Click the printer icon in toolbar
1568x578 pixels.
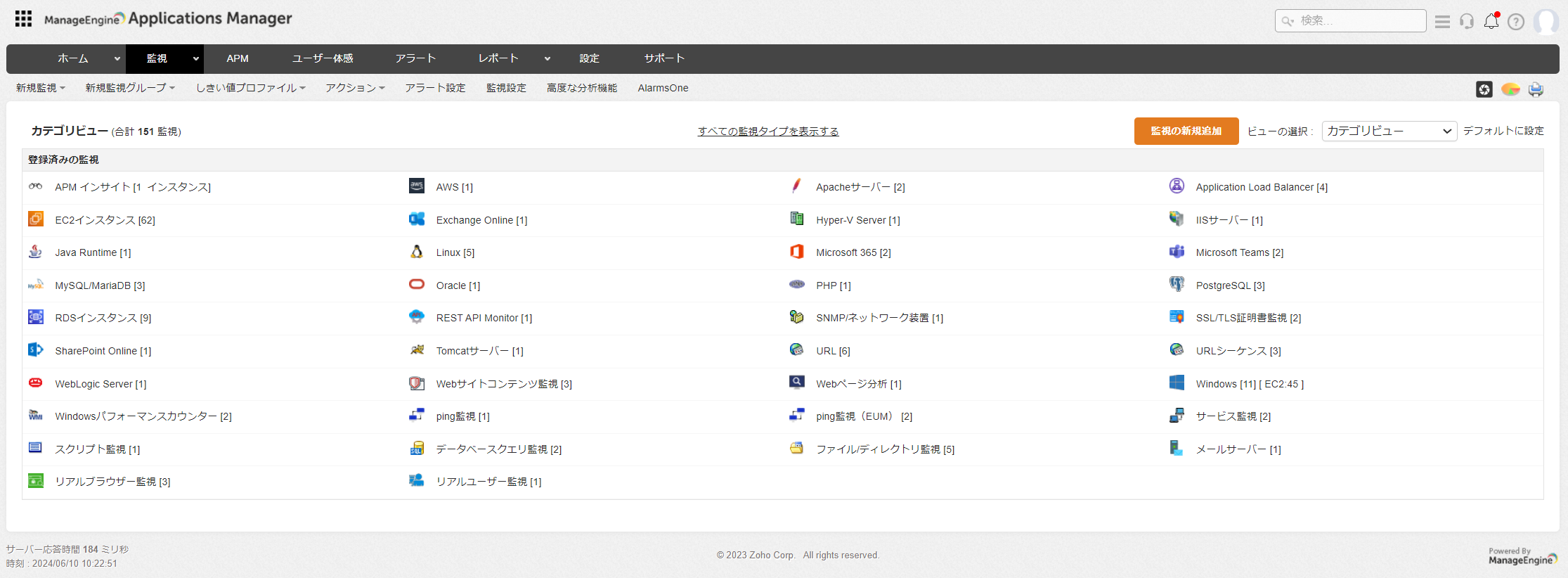(1536, 89)
